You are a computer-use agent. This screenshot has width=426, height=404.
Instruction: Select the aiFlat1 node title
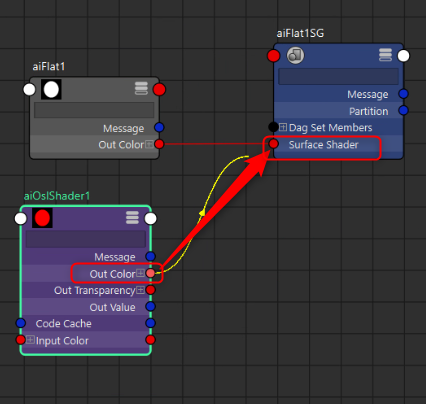[x=49, y=67]
